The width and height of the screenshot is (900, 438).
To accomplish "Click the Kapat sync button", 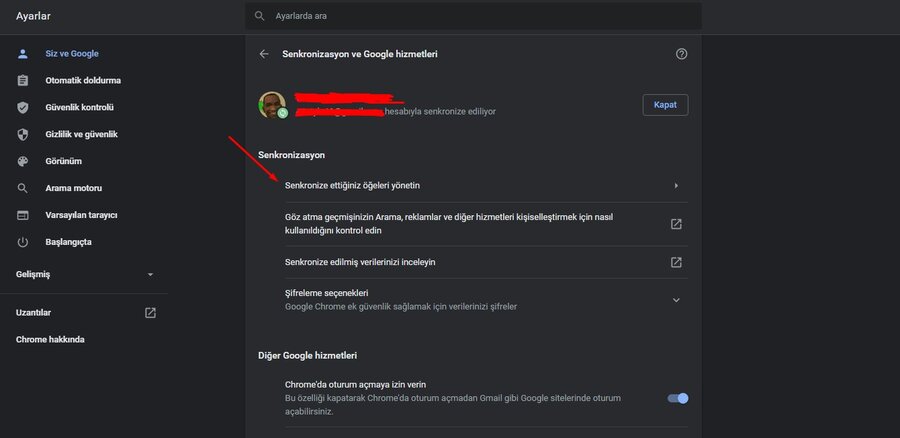I will 665,105.
